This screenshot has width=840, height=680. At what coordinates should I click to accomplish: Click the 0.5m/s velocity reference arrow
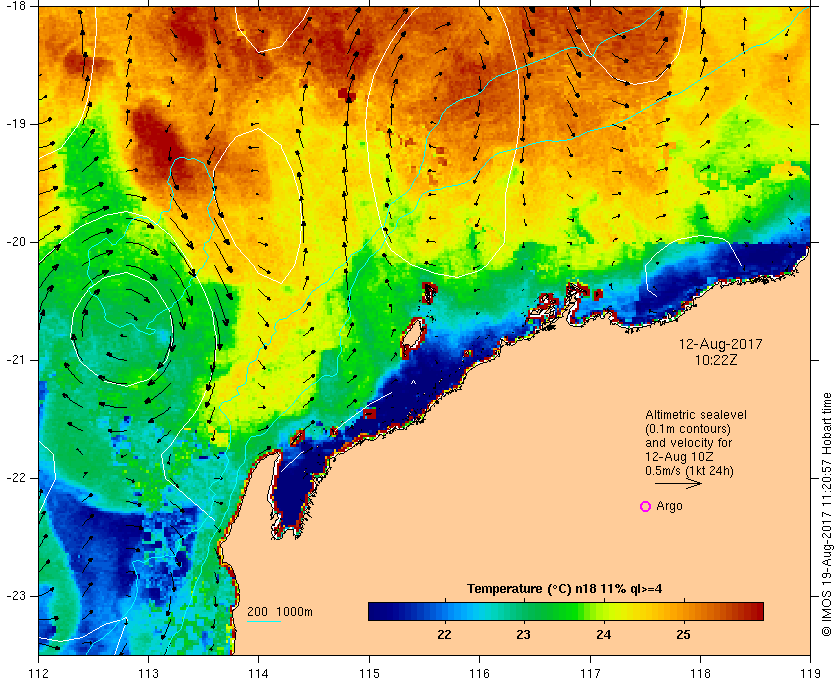(x=678, y=483)
